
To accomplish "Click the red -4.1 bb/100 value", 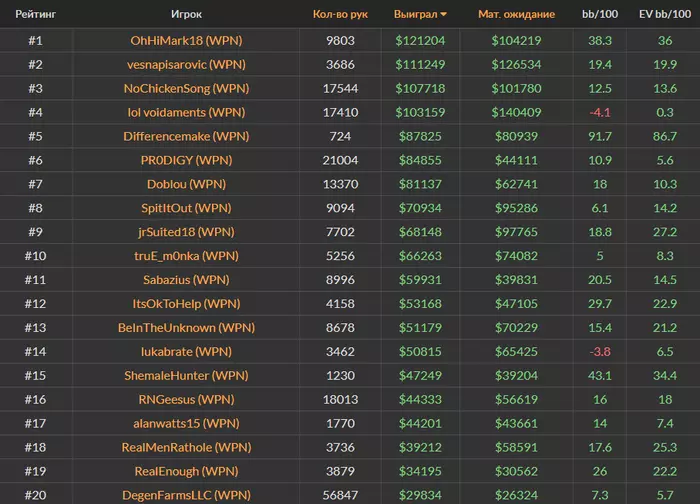I will coord(600,112).
